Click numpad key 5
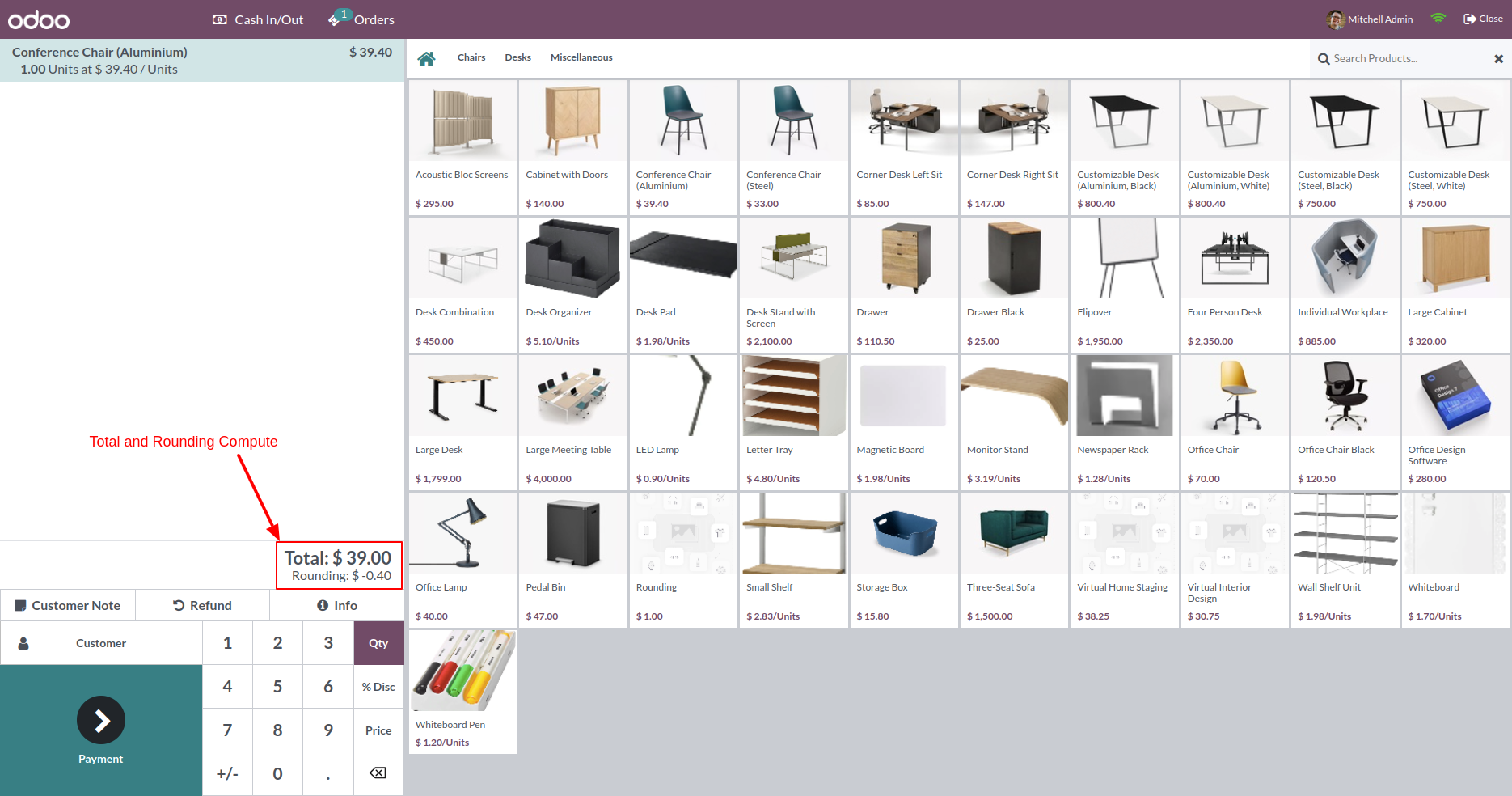1512x796 pixels. (277, 687)
